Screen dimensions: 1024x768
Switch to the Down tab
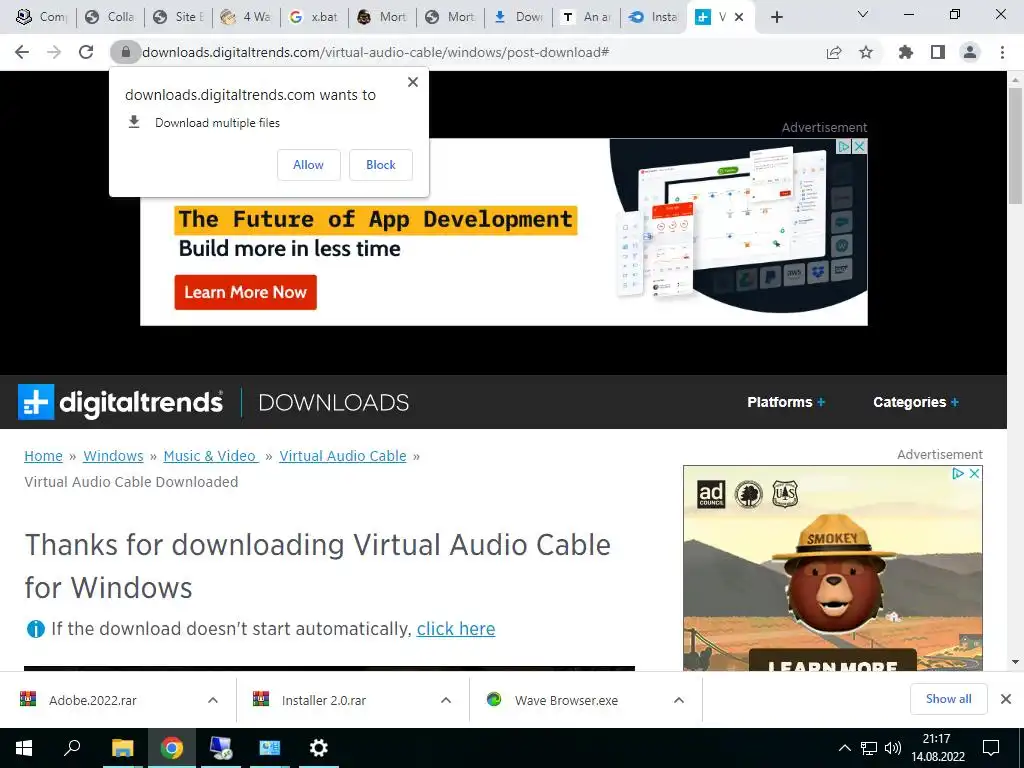coord(518,18)
